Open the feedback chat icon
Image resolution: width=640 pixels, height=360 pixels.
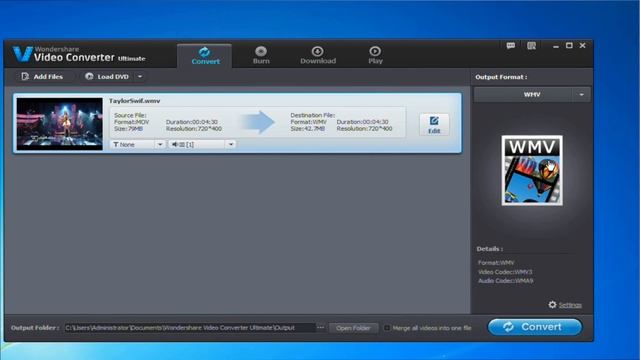pyautogui.click(x=511, y=46)
